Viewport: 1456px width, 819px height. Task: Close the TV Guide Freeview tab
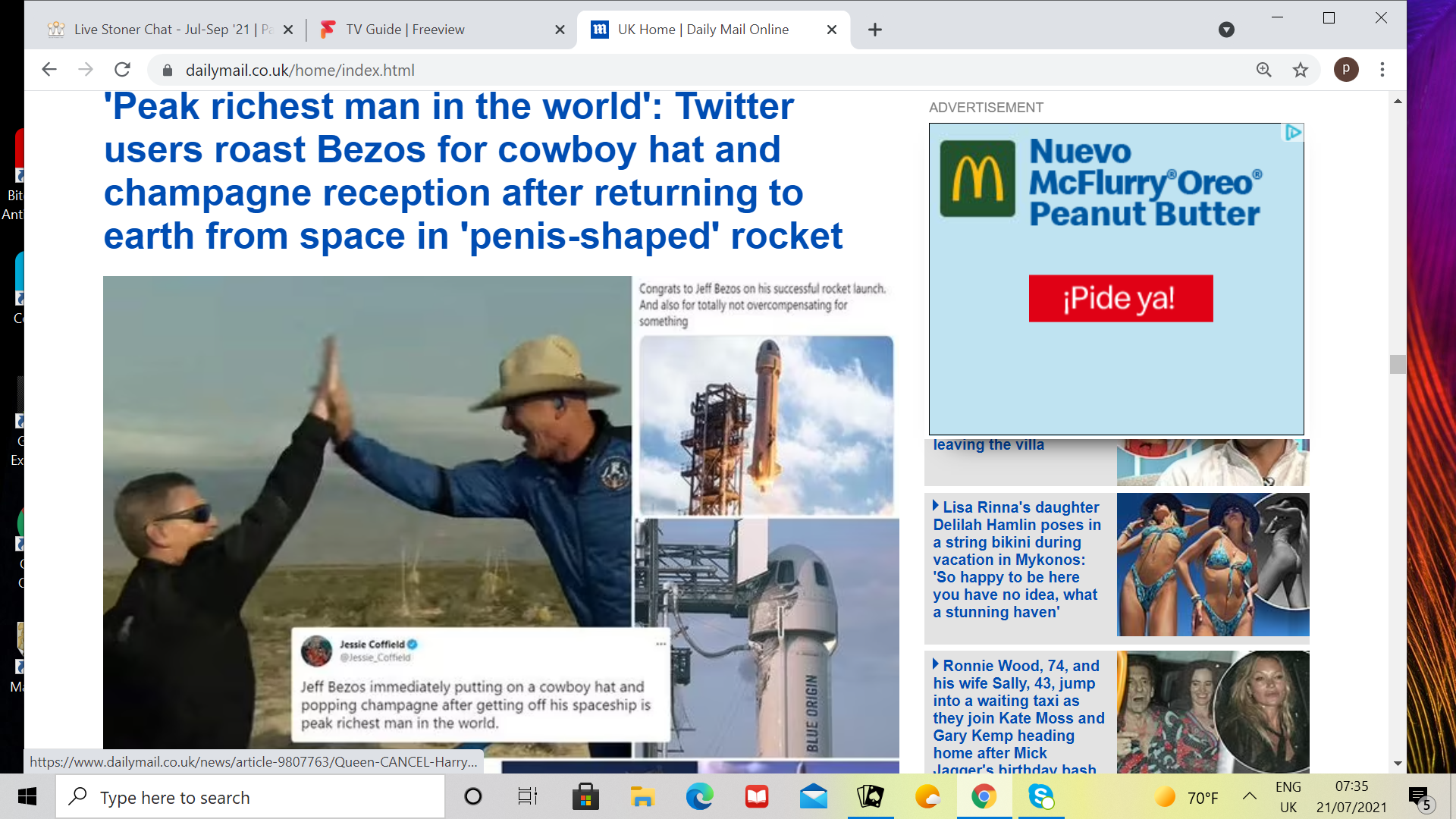560,30
